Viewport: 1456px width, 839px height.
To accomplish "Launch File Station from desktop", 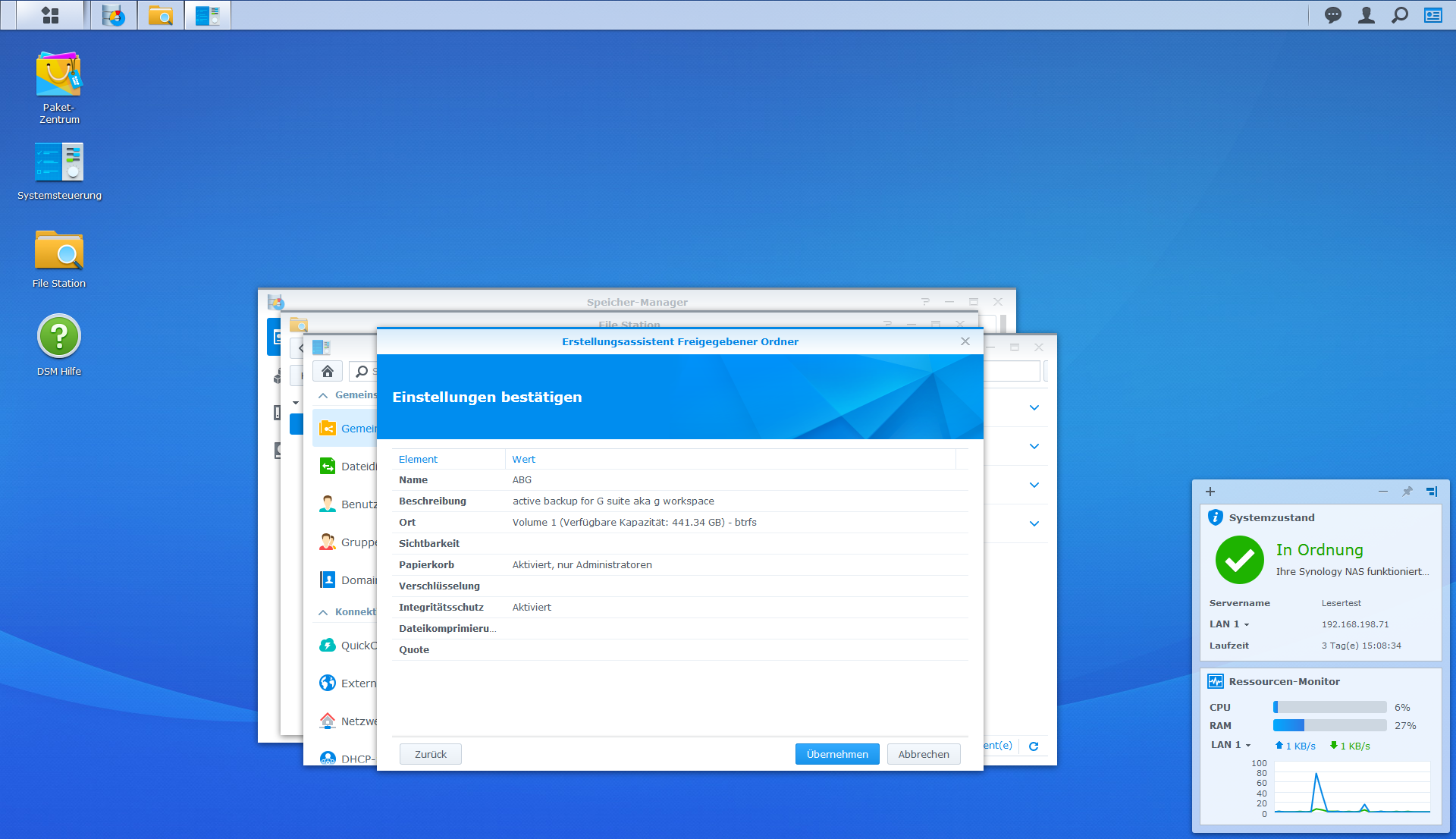I will (x=59, y=251).
